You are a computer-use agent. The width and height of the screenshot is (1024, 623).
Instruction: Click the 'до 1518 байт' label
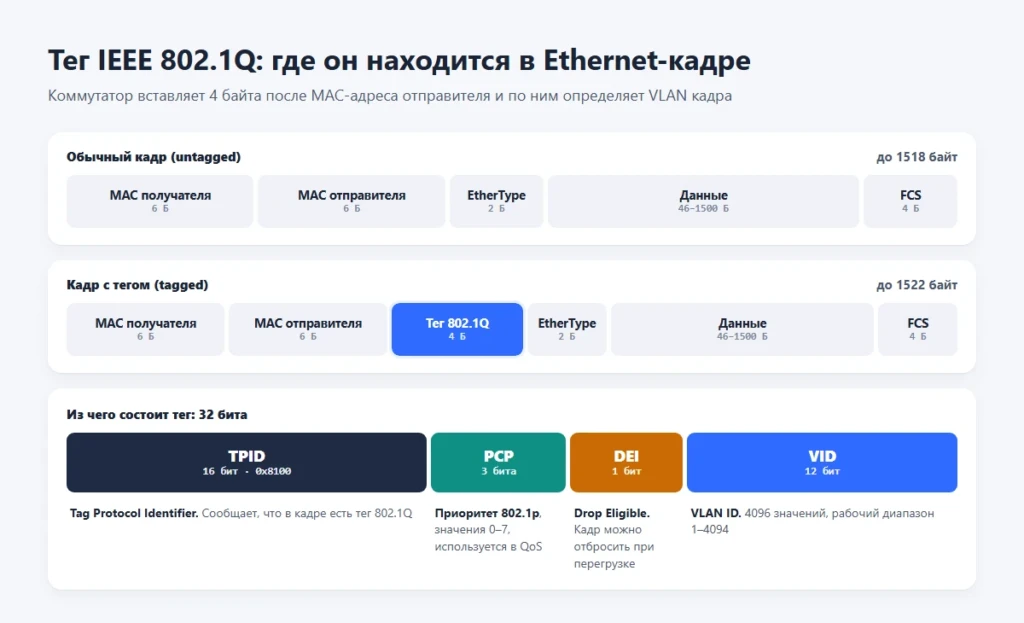click(x=916, y=157)
